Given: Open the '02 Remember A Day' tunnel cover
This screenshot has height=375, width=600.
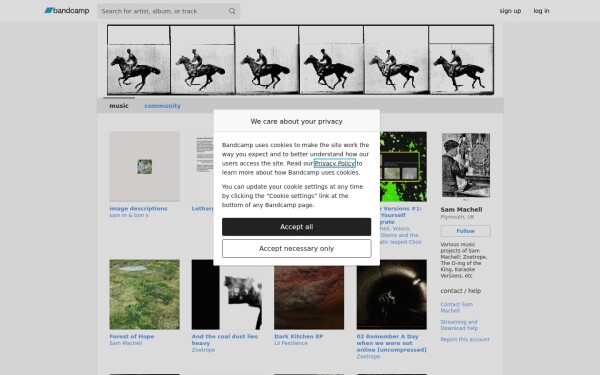Looking at the screenshot, I should coord(391,294).
